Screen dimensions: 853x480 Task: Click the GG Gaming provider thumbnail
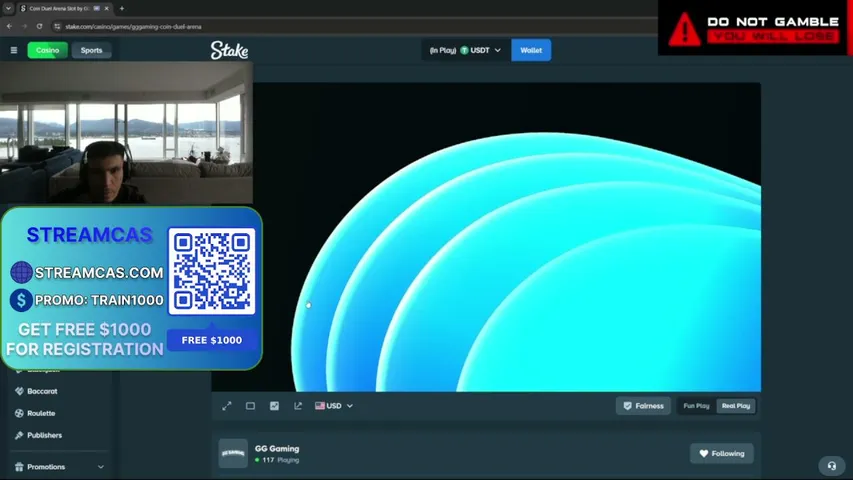(x=233, y=453)
